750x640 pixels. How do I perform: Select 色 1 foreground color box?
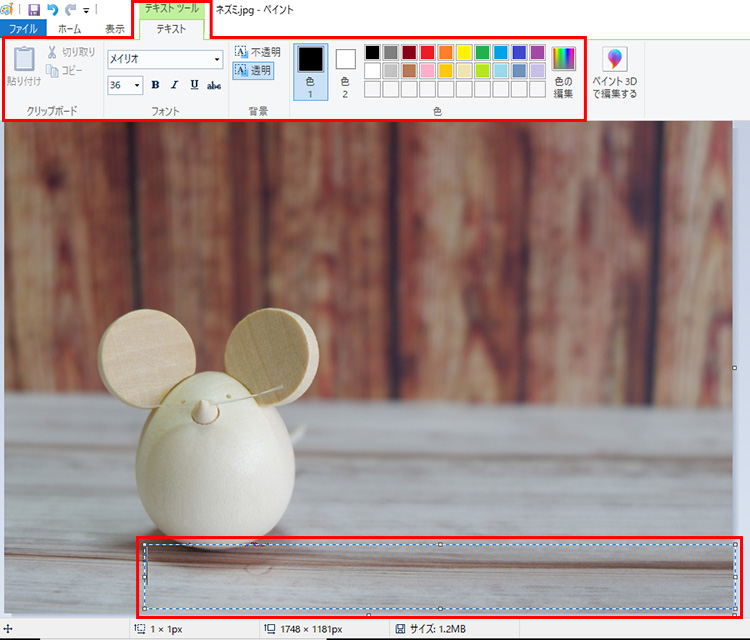(310, 70)
